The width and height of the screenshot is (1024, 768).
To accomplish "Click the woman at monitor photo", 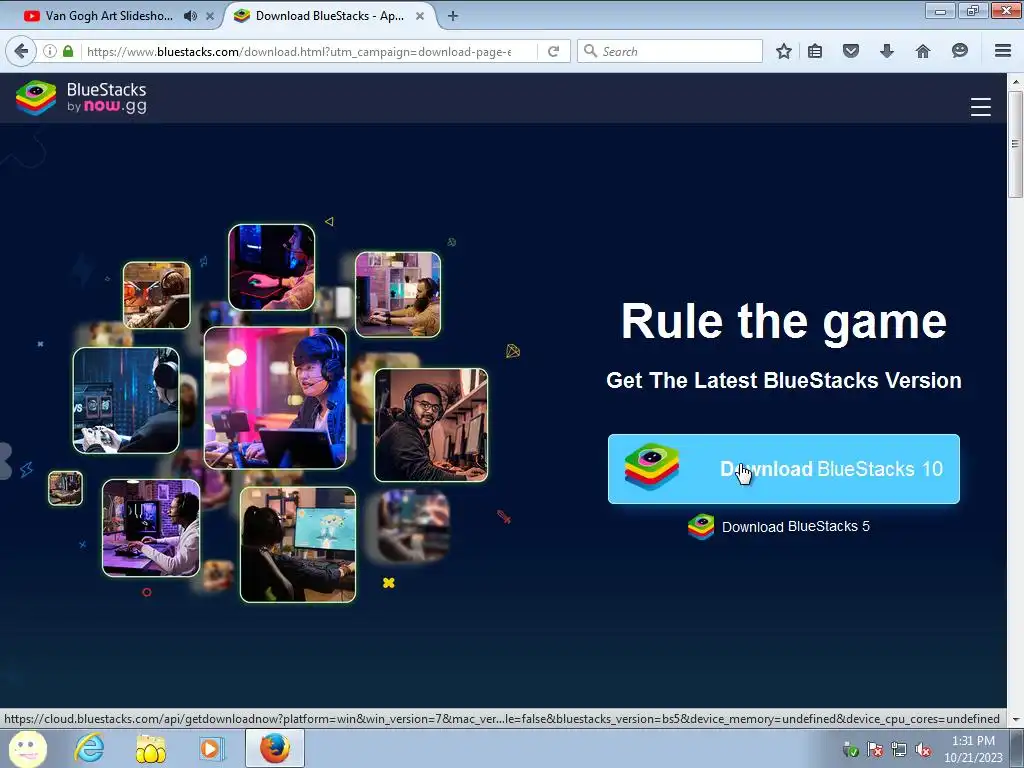I will [298, 544].
